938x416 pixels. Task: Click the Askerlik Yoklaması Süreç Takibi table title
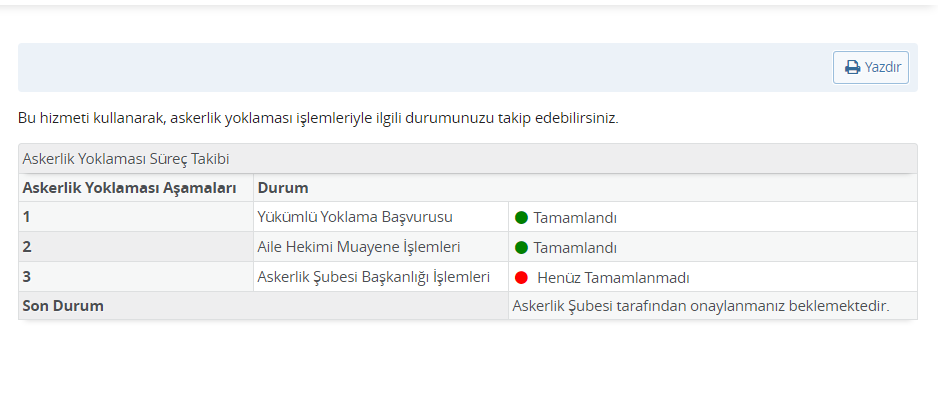pos(126,159)
